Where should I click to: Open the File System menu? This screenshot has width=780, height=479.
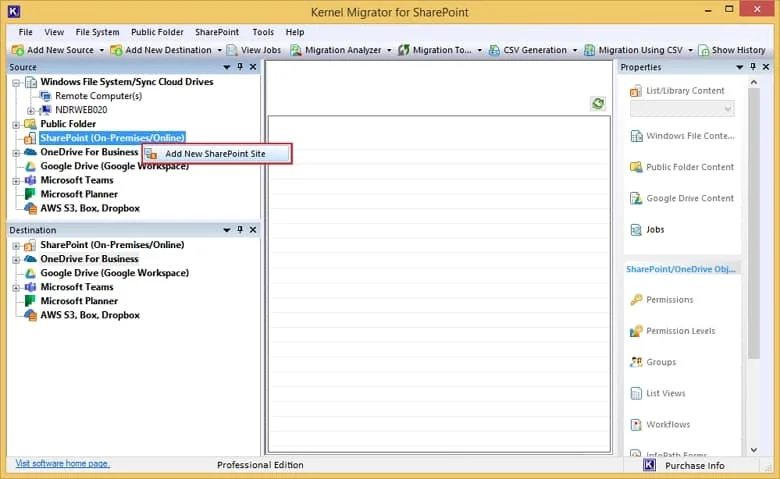pyautogui.click(x=98, y=32)
